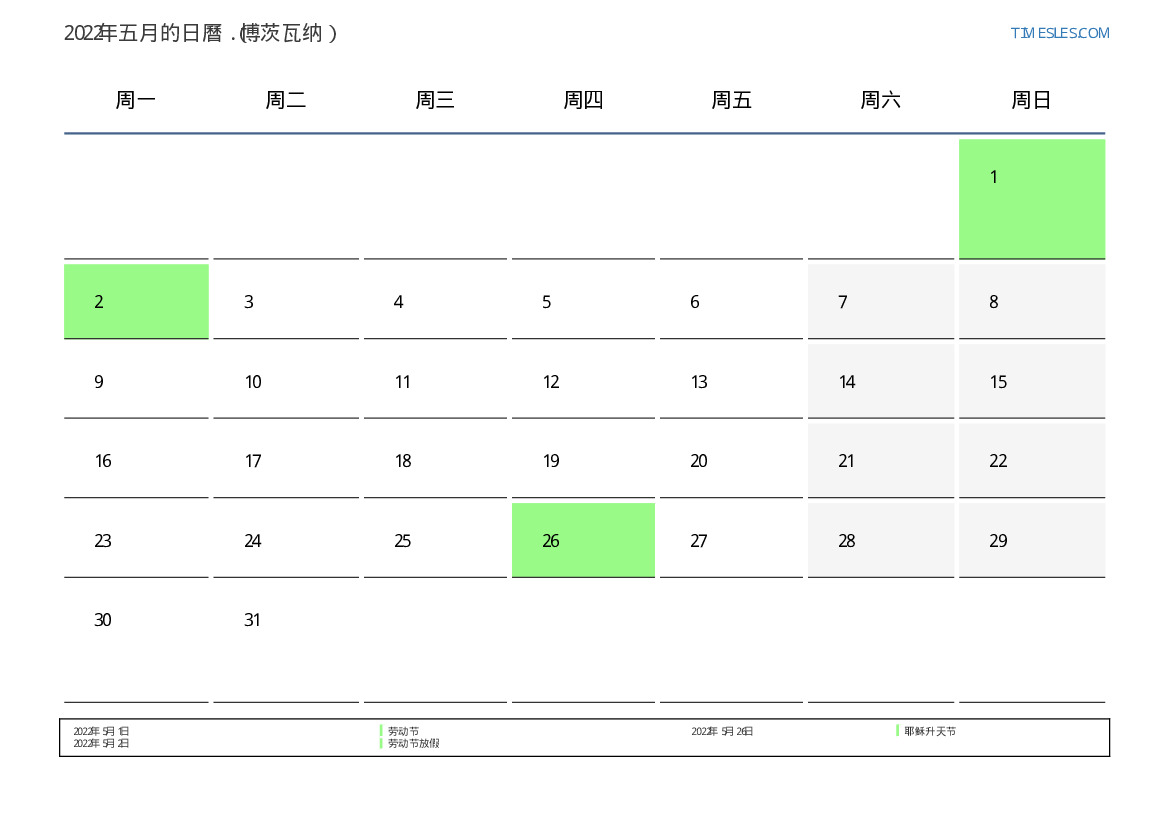The height and width of the screenshot is (827, 1169).
Task: Select the green highlighted May 1 cell
Action: coord(1031,198)
